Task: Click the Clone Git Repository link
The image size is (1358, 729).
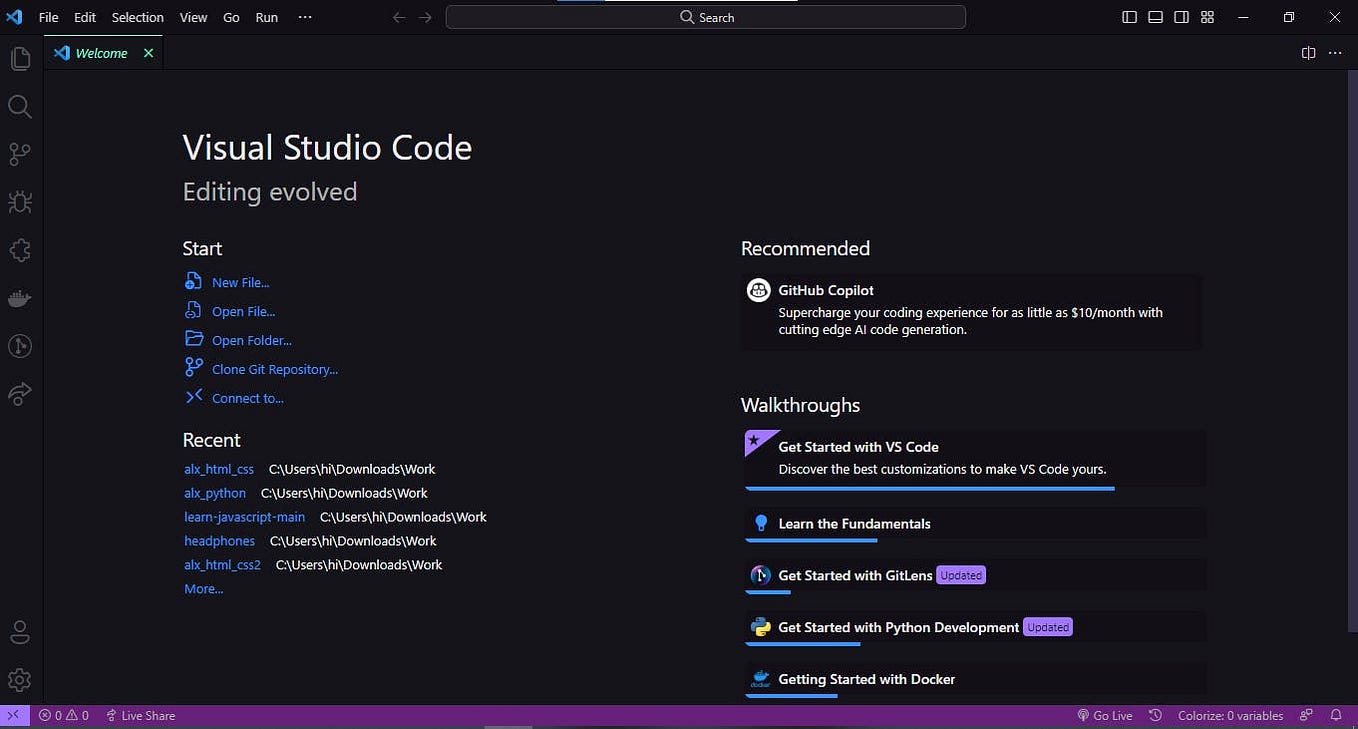Action: (x=274, y=369)
